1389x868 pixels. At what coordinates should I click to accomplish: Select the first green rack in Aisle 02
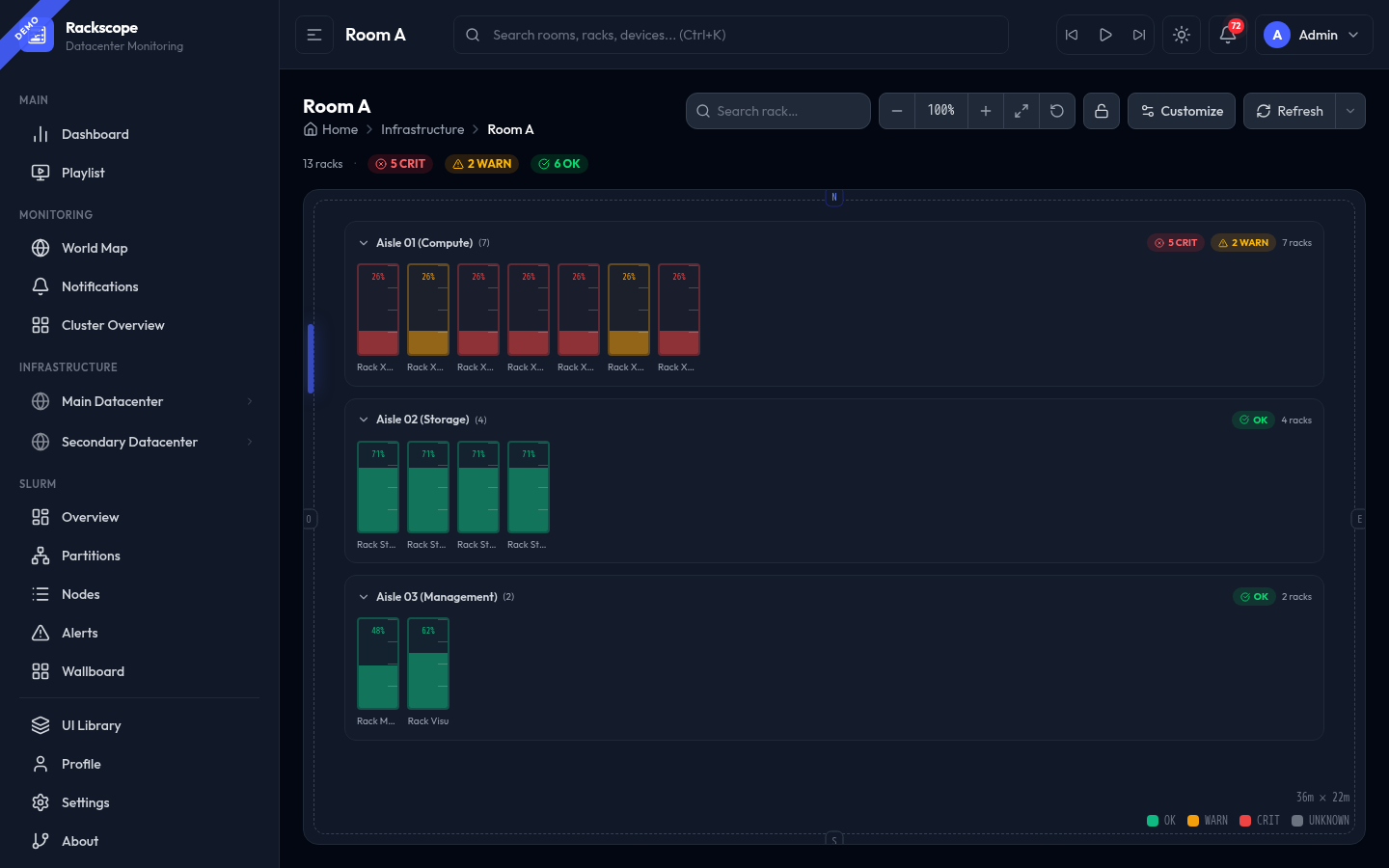pos(378,487)
